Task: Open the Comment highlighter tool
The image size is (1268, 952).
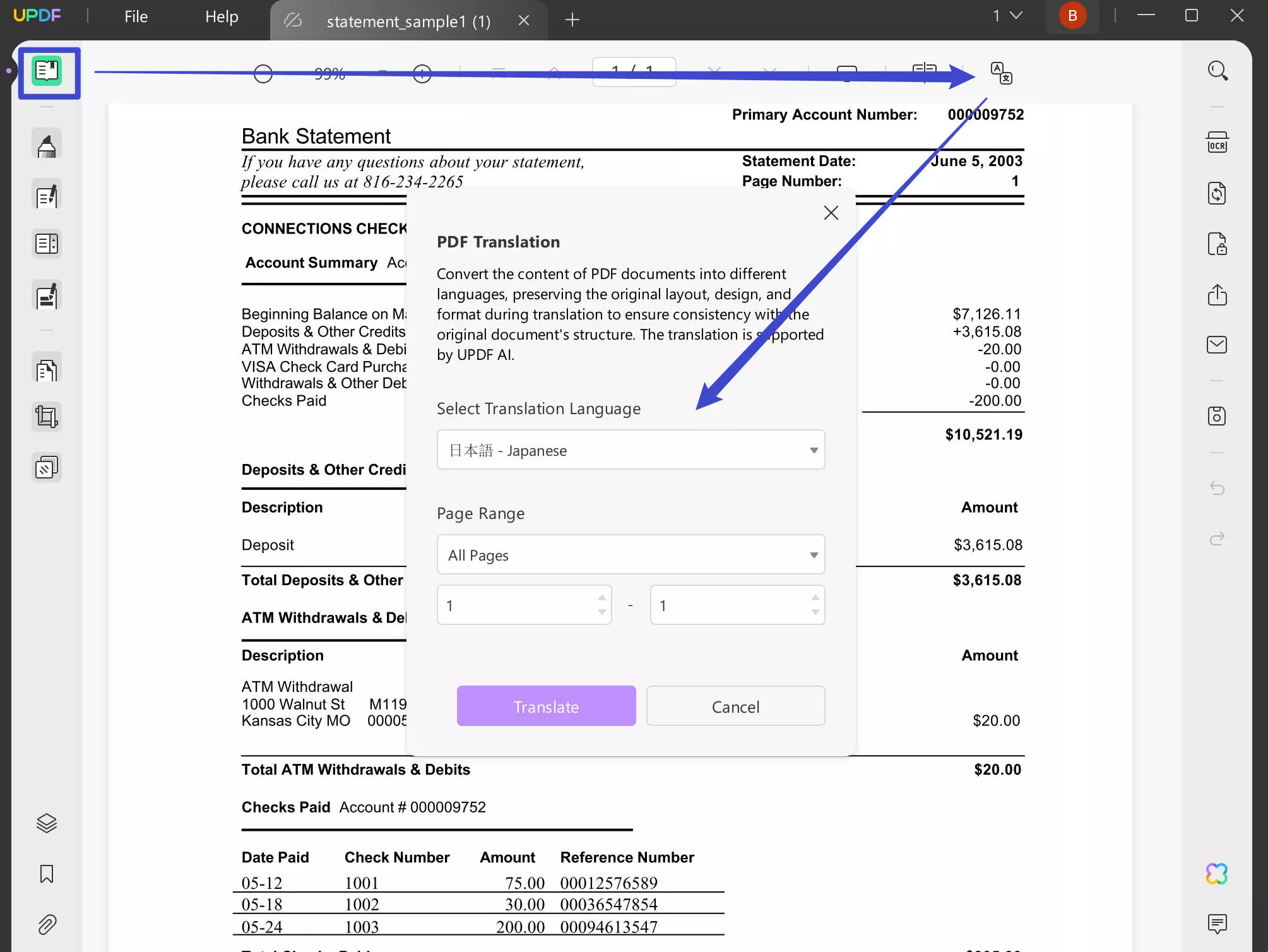Action: tap(47, 144)
